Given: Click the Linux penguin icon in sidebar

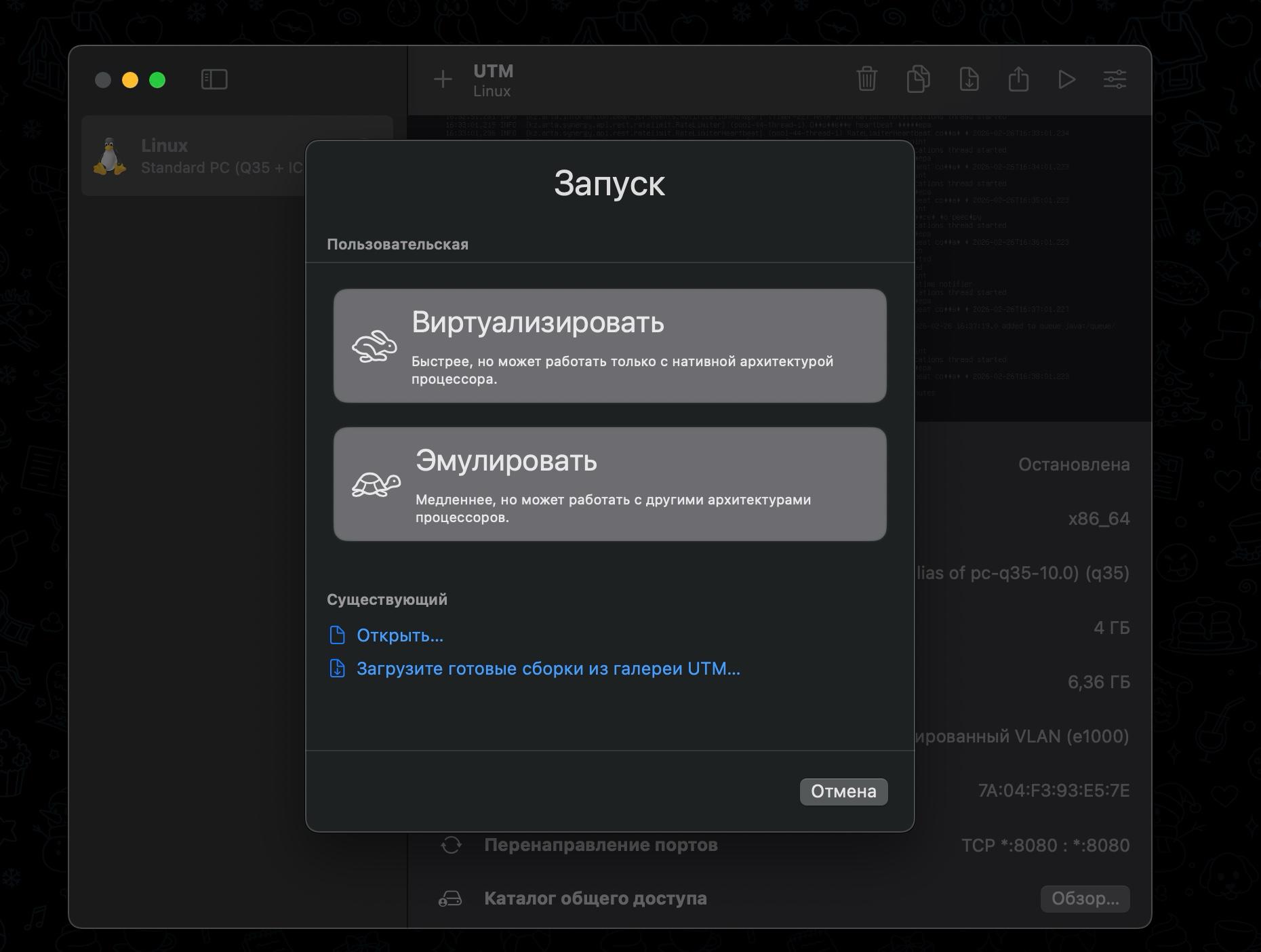Looking at the screenshot, I should point(109,157).
